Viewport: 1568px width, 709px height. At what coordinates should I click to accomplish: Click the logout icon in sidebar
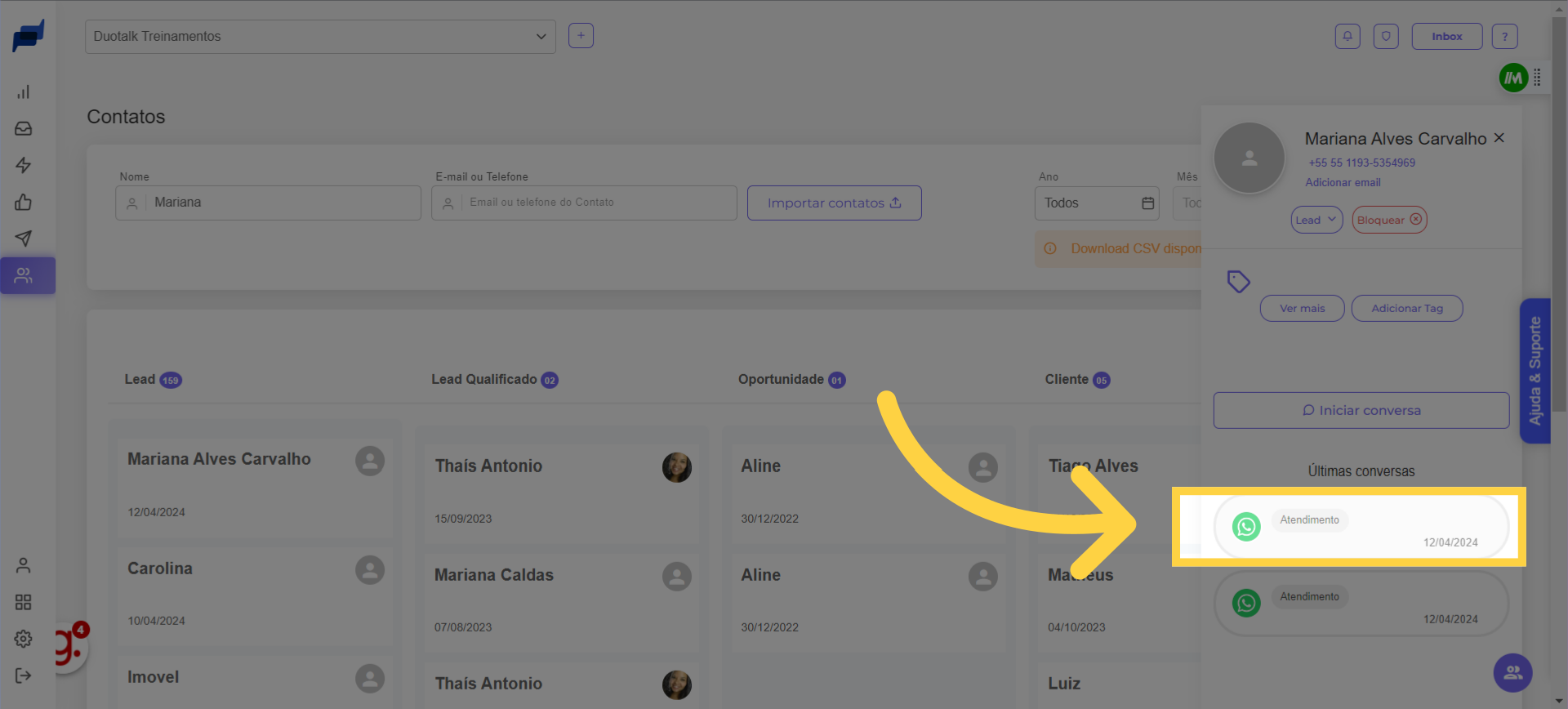[x=24, y=676]
